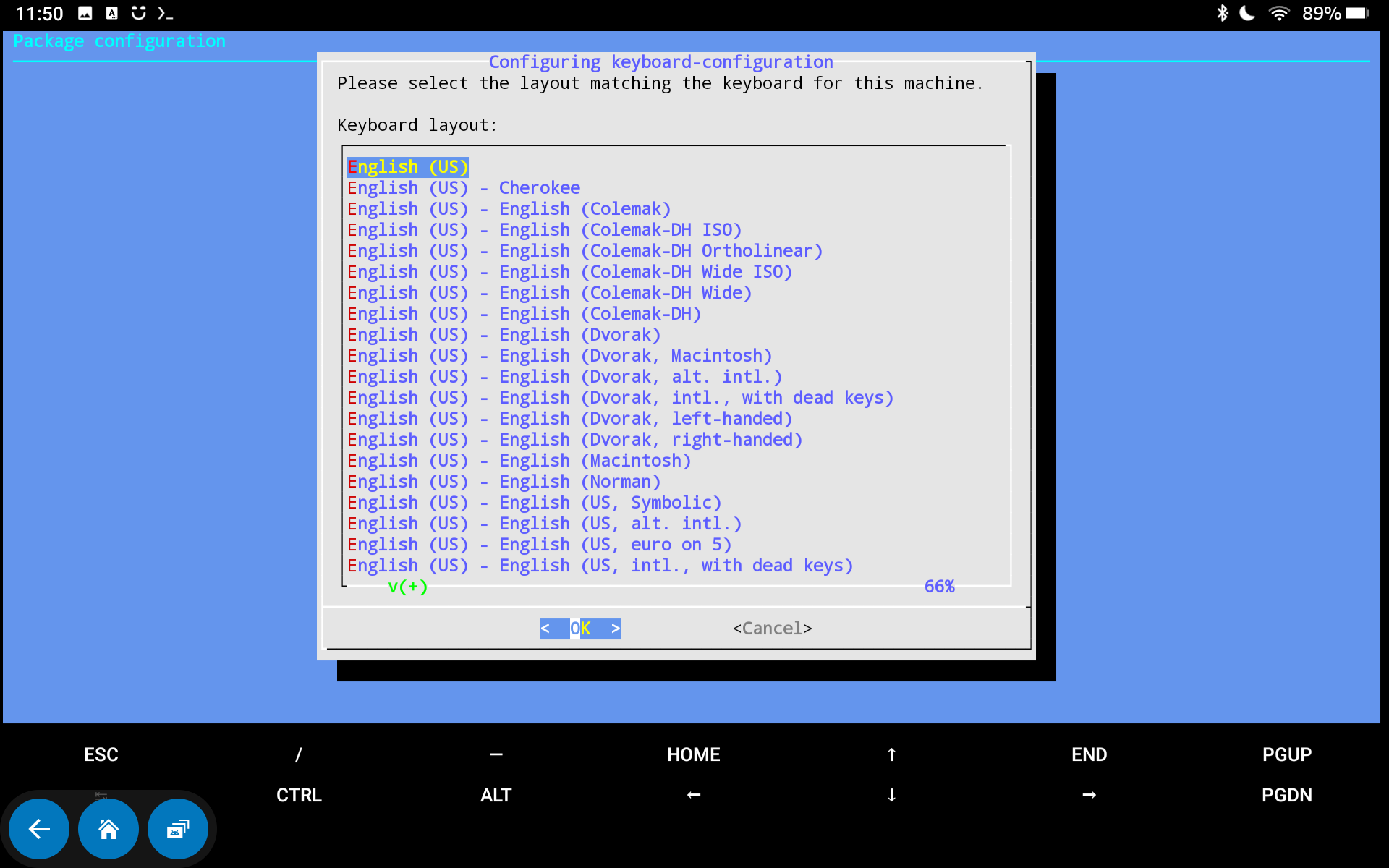
Task: Tap the ESC extra key
Action: 101,754
